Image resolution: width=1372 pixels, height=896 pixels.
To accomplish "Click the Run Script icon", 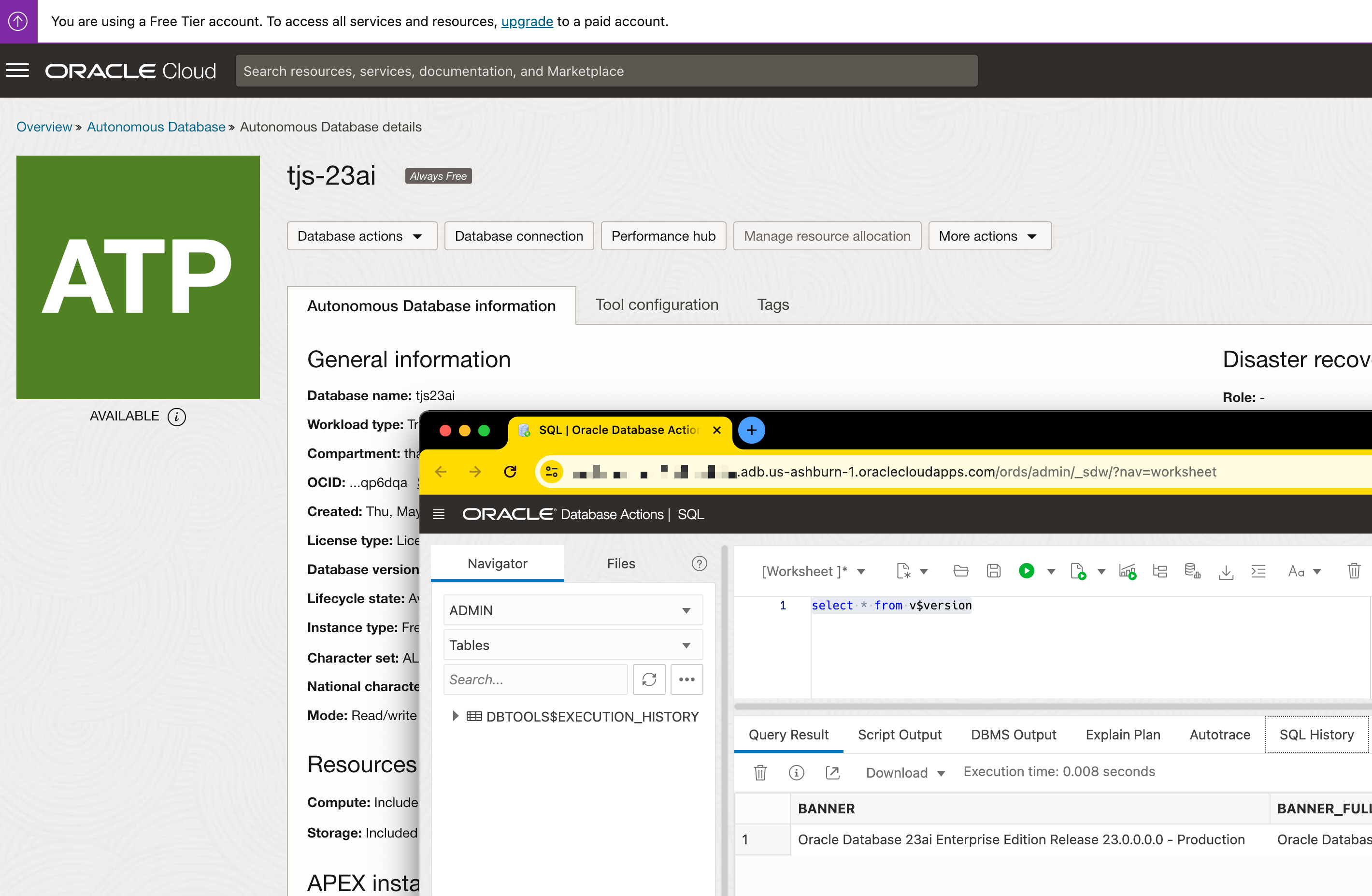I will [1077, 571].
